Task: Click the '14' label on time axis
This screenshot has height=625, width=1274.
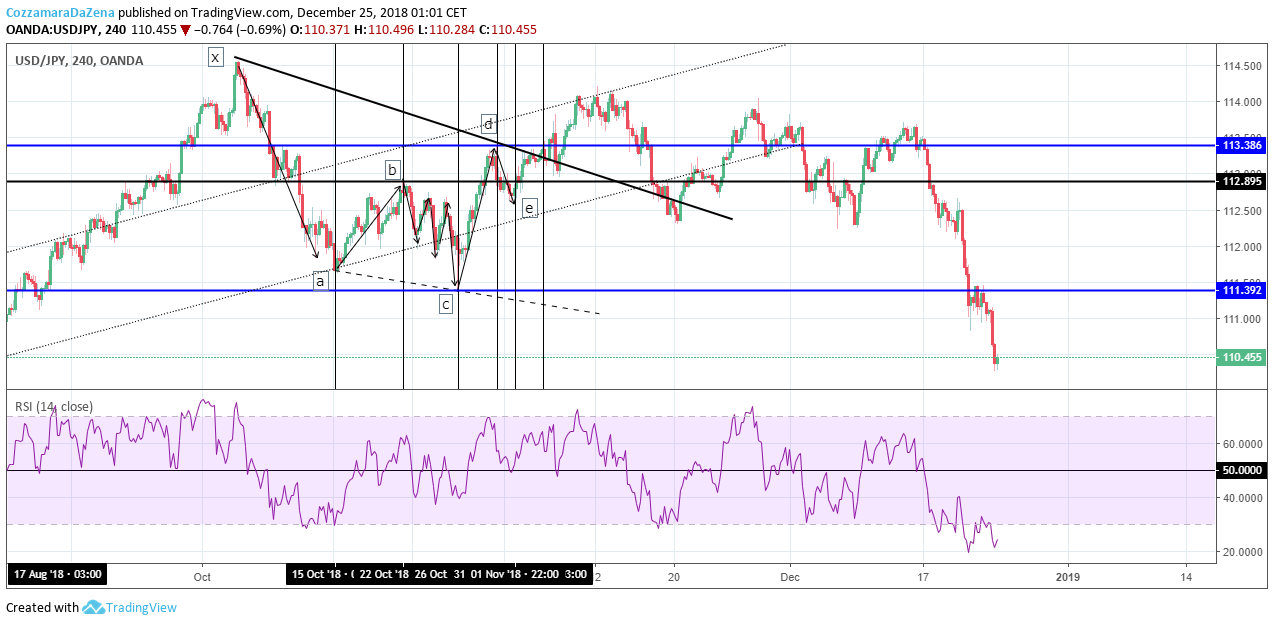Action: [1186, 576]
